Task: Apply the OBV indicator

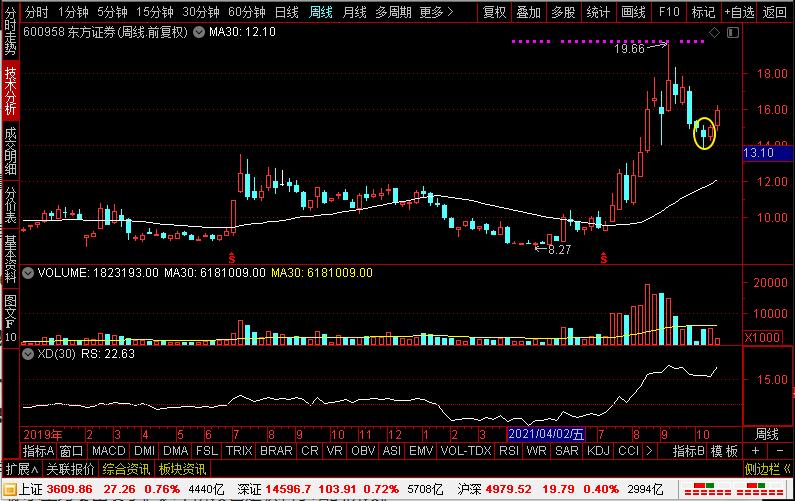Action: coord(363,451)
